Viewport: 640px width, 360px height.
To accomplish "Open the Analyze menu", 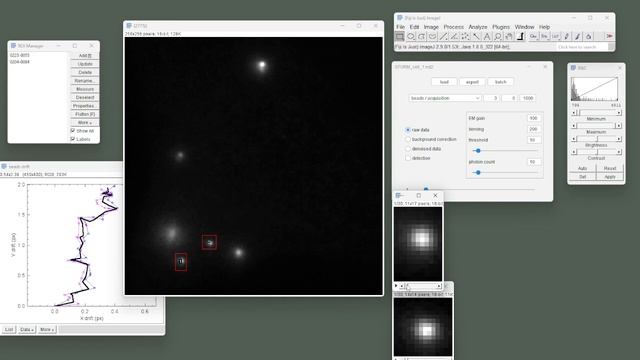I will pos(478,27).
